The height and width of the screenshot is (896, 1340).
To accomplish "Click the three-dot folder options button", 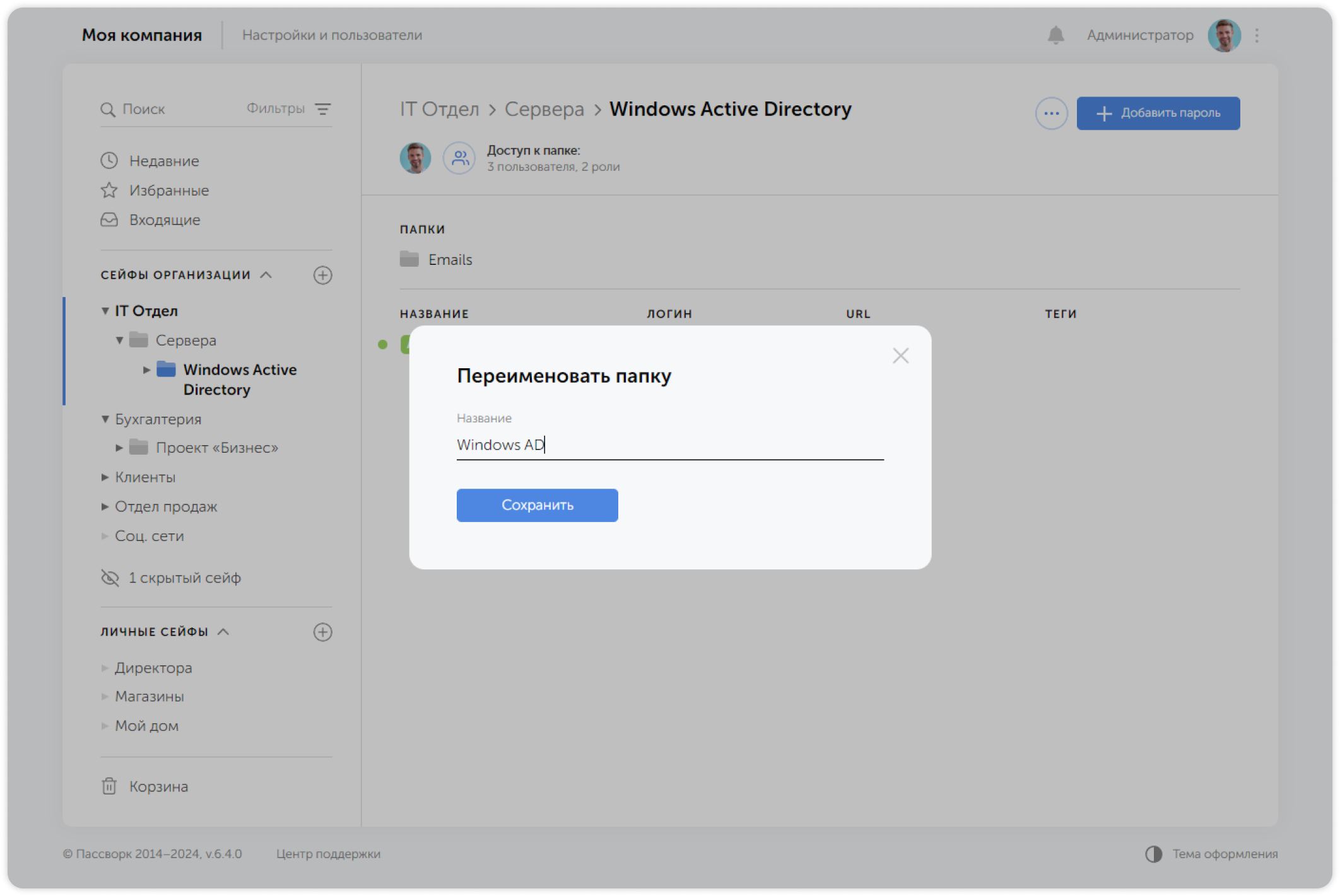I will tap(1051, 113).
